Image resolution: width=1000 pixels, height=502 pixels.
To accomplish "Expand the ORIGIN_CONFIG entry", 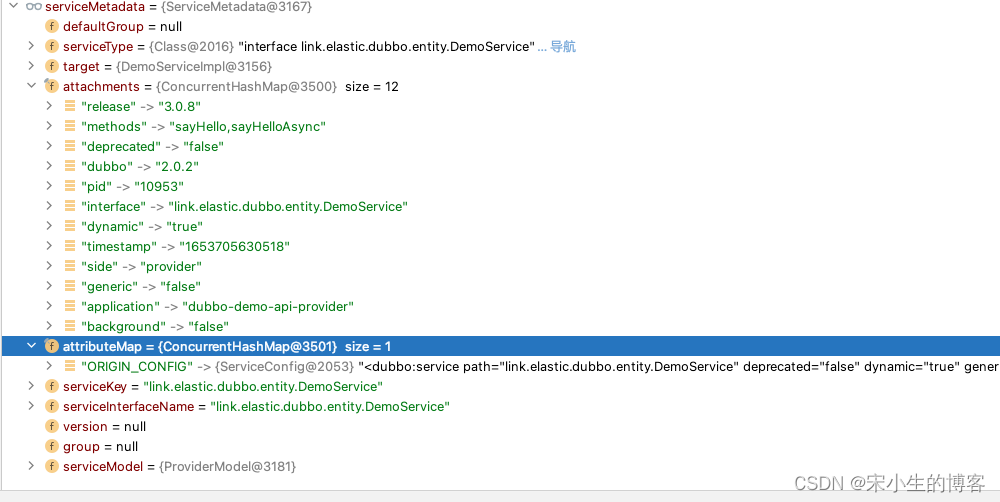I will click(x=49, y=367).
